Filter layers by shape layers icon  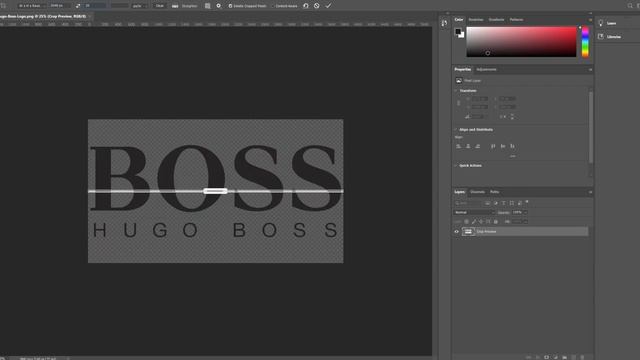tap(511, 203)
